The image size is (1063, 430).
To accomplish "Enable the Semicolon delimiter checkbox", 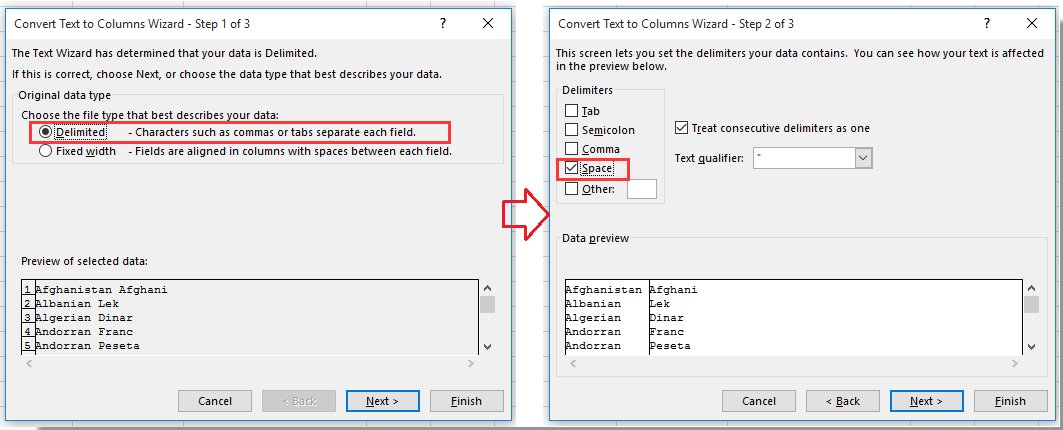I will 572,130.
